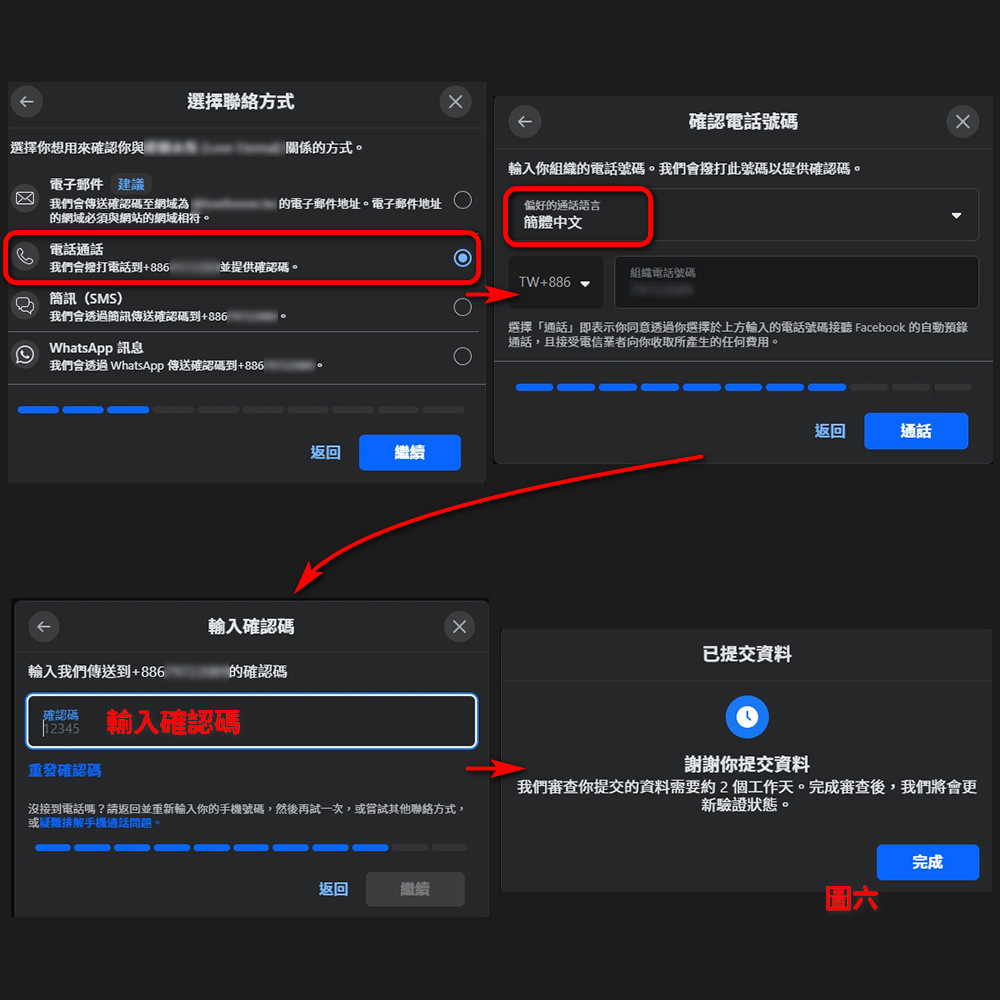The image size is (1000, 1000).
Task: Click the WhatsApp logo icon
Action: point(25,355)
